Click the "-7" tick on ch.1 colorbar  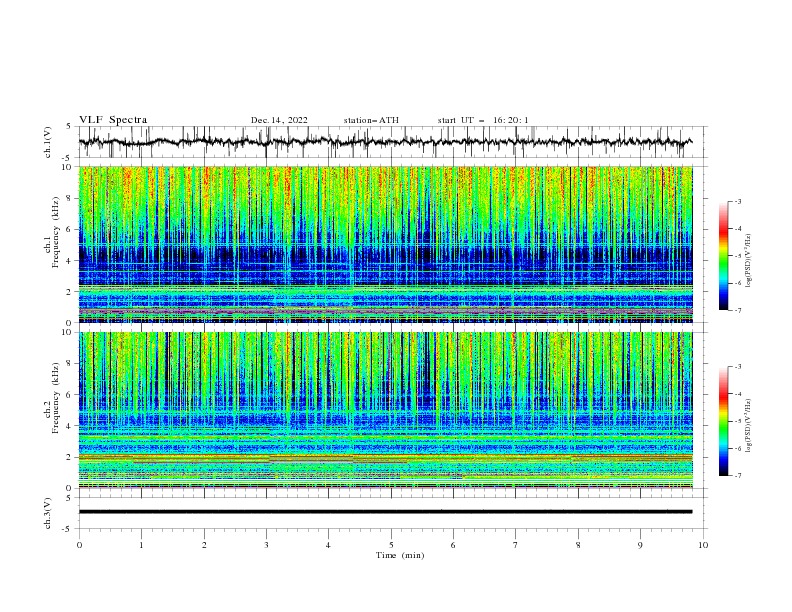(738, 310)
